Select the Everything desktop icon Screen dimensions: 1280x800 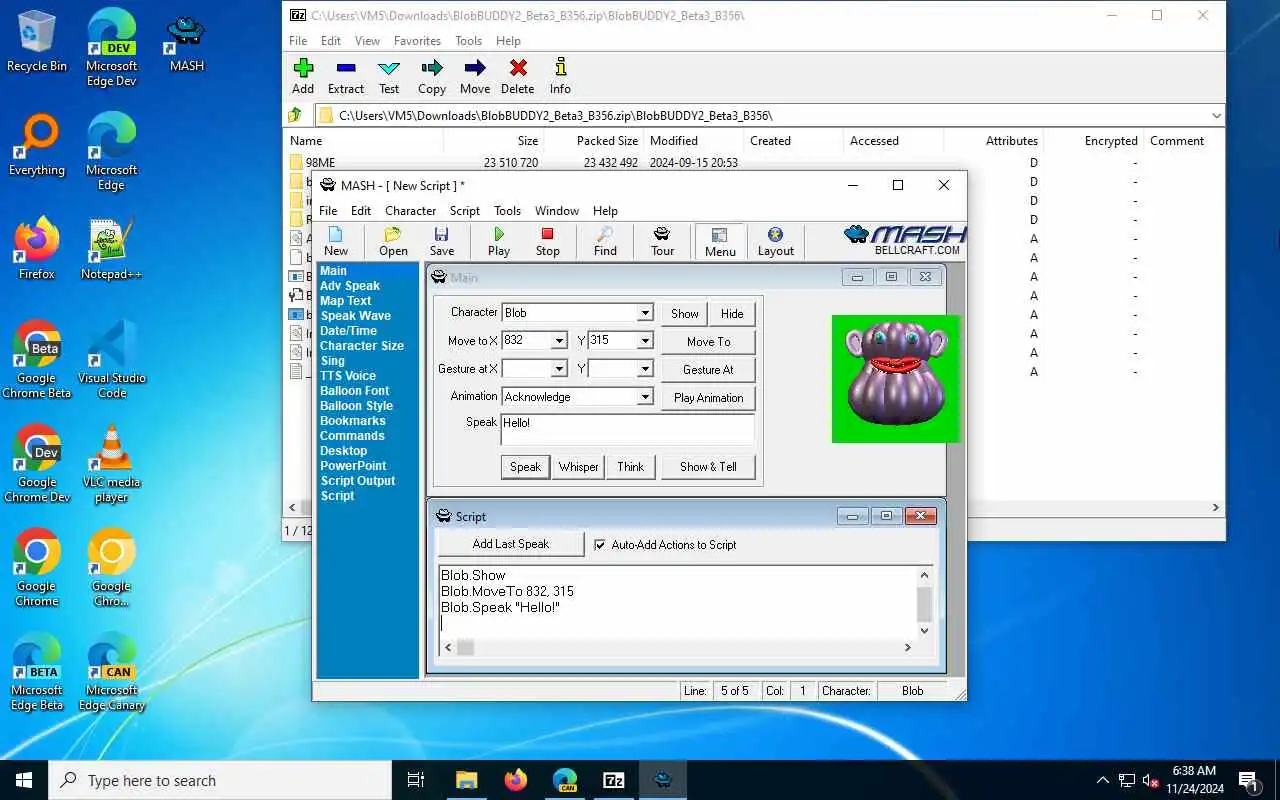tap(37, 147)
